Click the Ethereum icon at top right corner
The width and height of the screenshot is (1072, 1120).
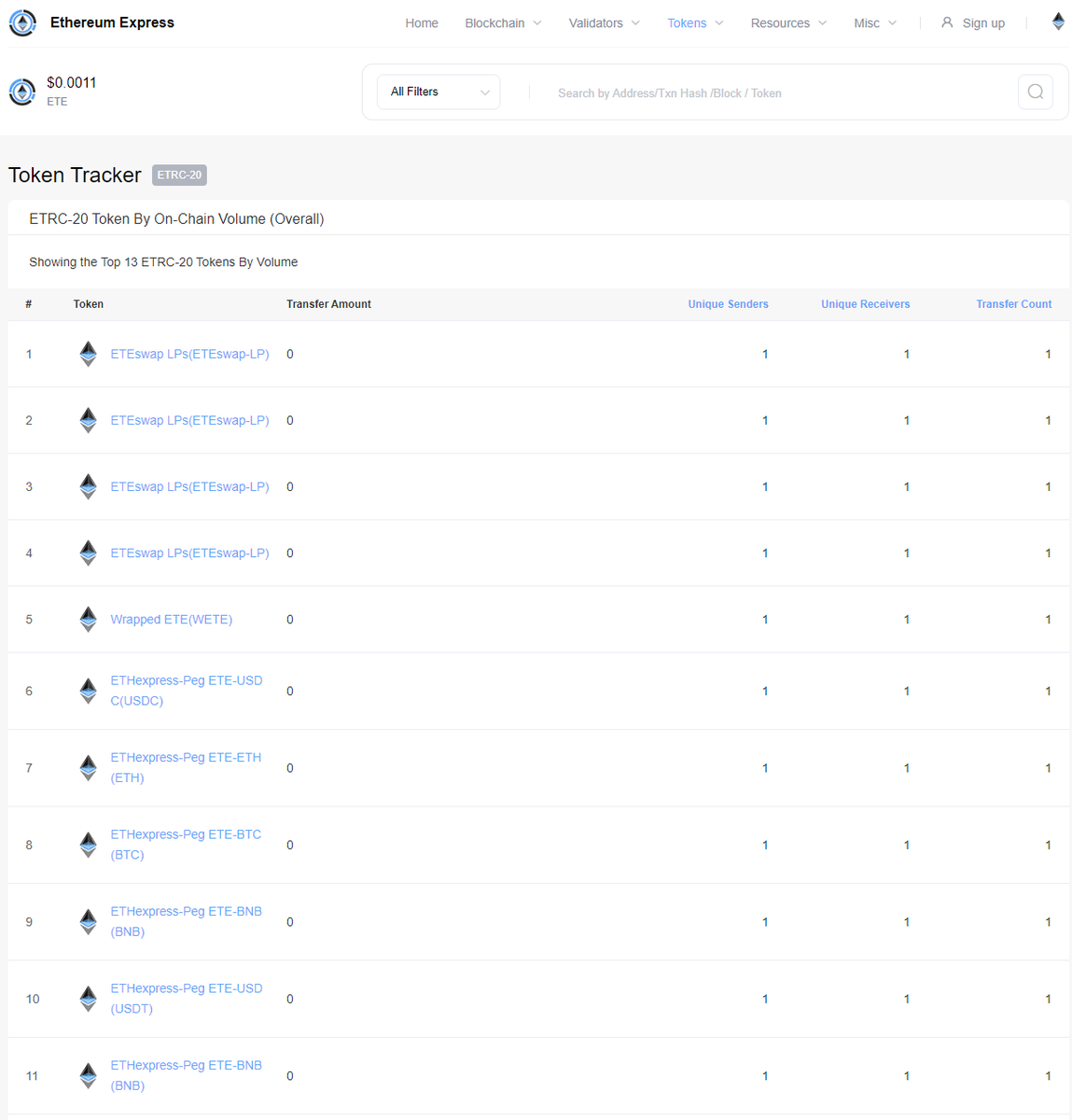point(1057,21)
